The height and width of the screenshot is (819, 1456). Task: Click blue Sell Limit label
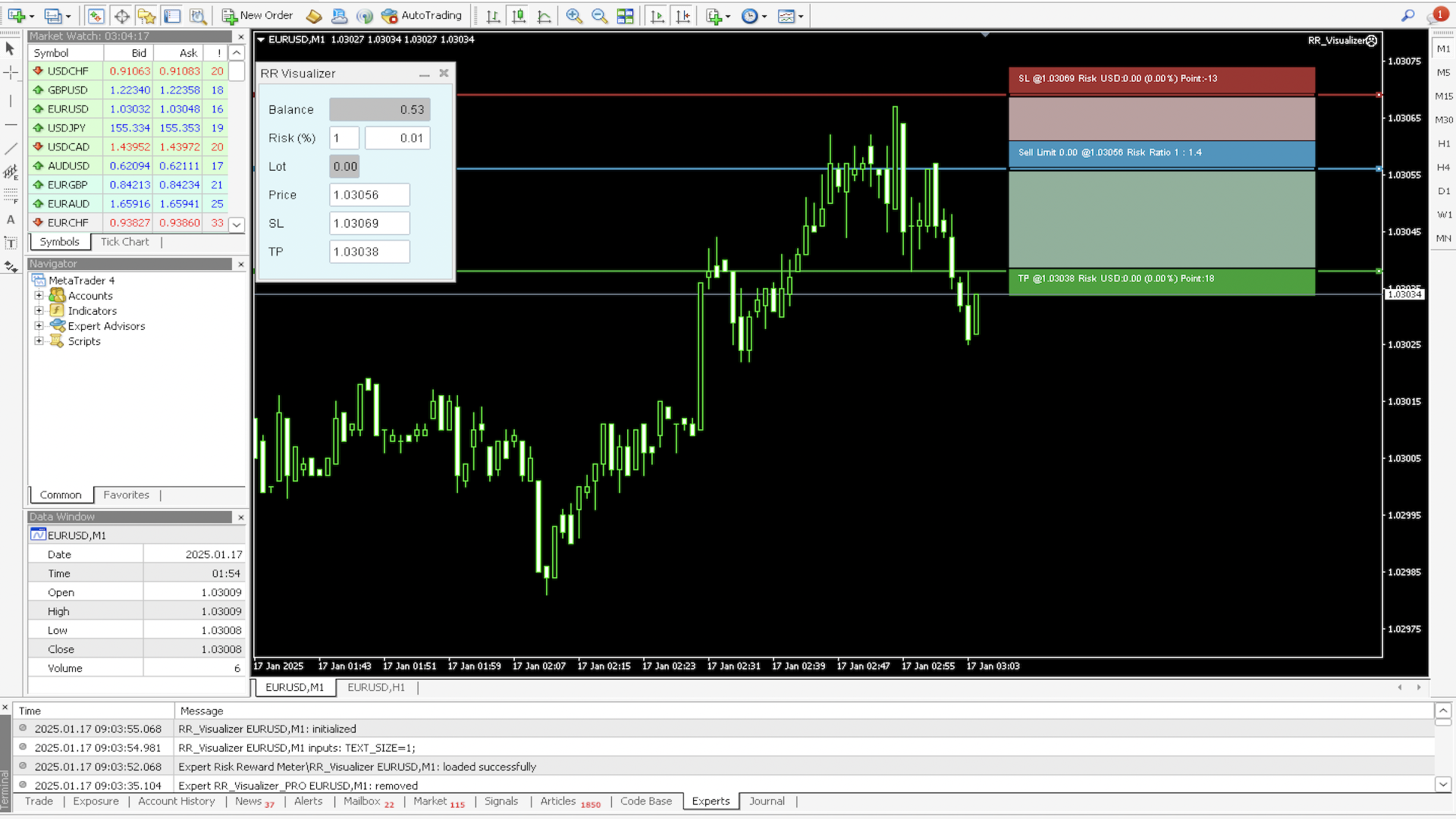coord(1162,153)
